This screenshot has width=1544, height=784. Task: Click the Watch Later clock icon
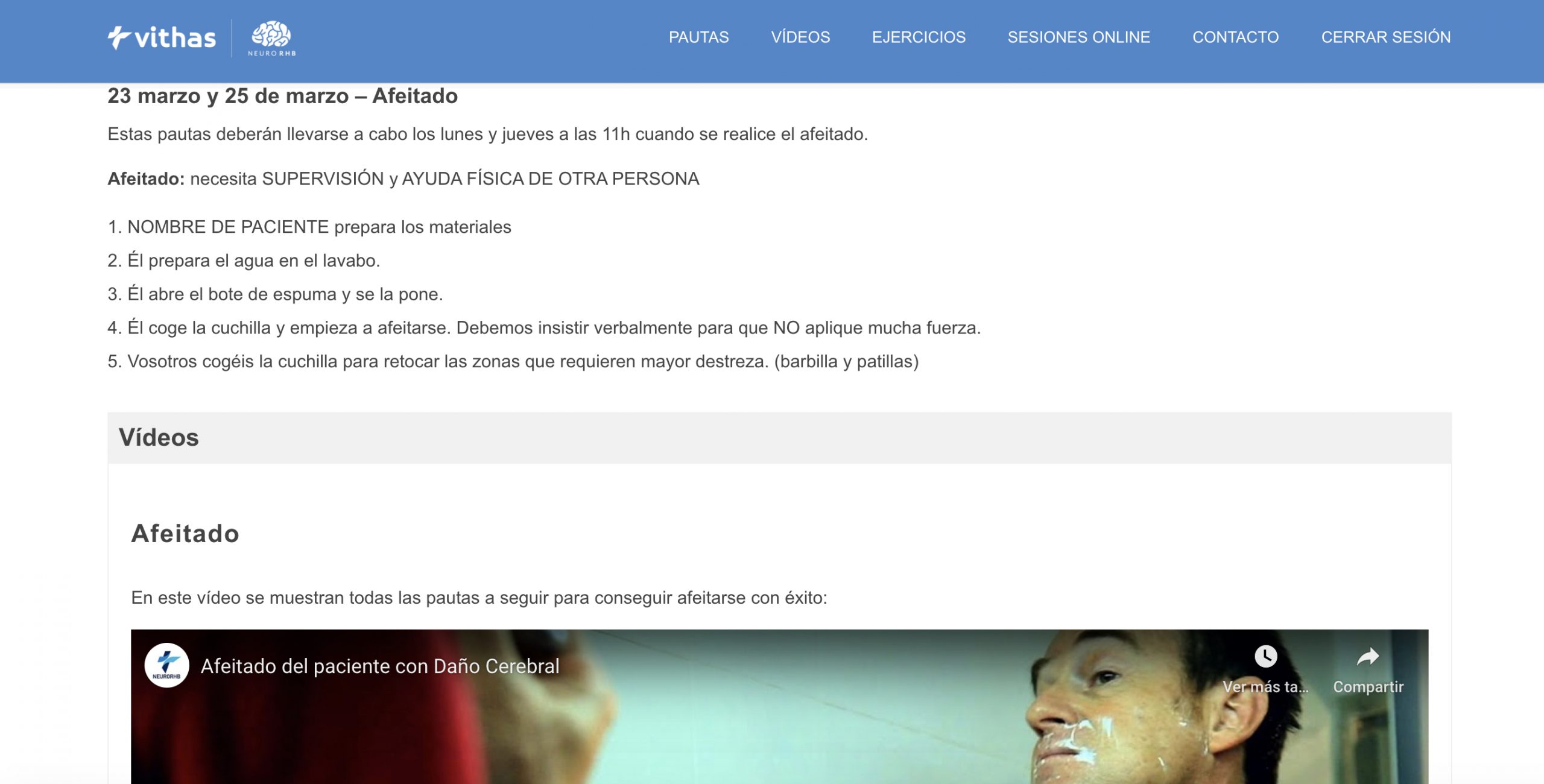click(x=1265, y=656)
